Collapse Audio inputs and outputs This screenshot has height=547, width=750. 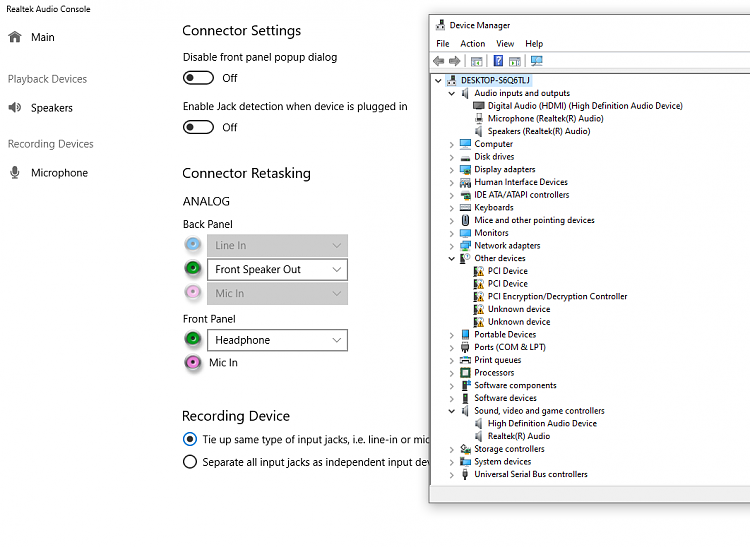[x=452, y=93]
